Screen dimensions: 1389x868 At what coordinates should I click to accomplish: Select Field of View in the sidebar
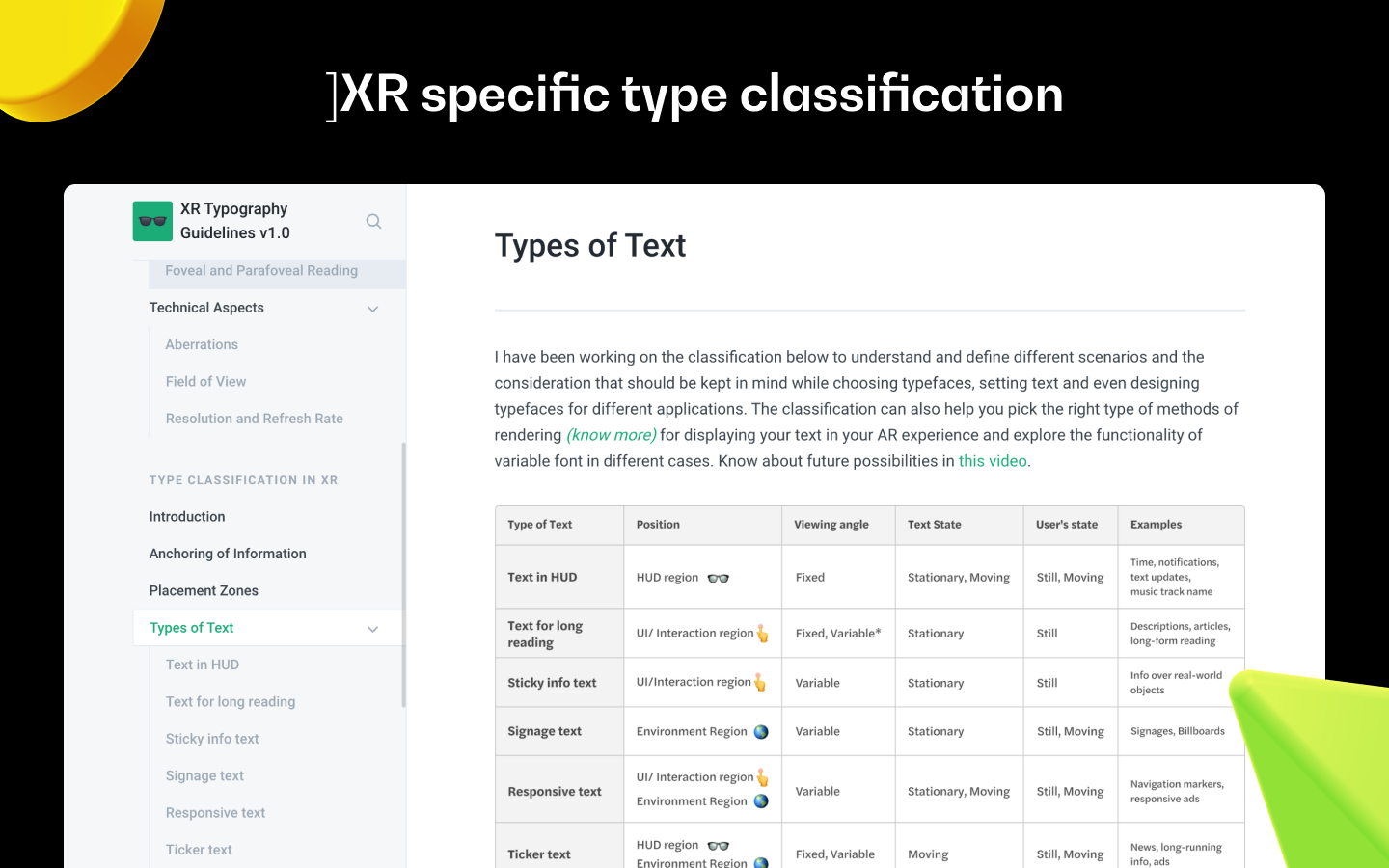point(205,381)
